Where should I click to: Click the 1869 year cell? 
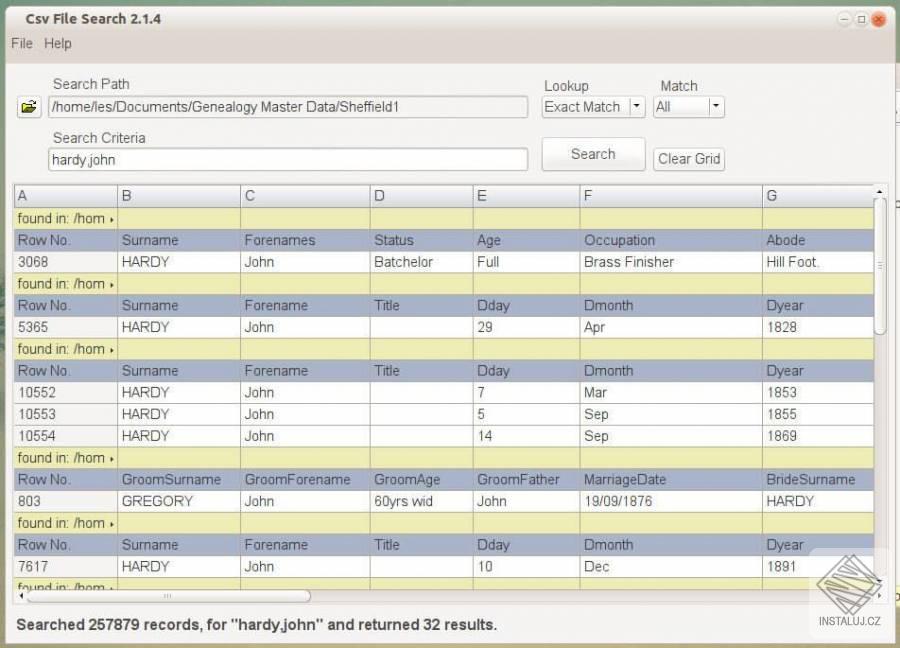[x=818, y=436]
